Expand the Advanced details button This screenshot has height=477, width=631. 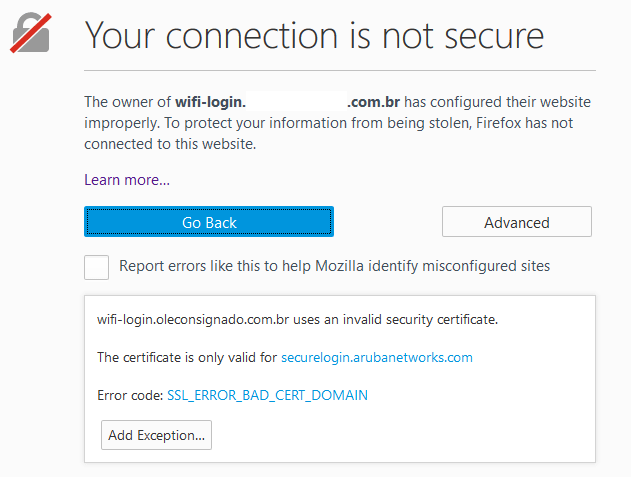coord(516,222)
